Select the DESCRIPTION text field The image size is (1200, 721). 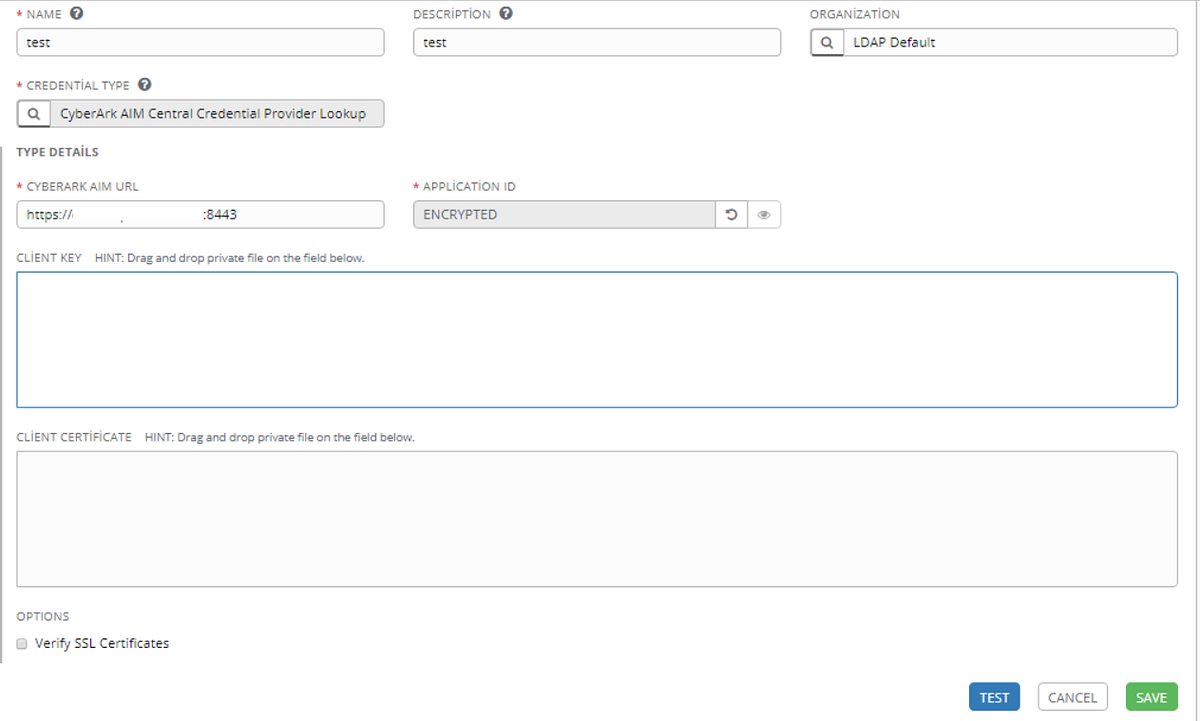tap(597, 42)
